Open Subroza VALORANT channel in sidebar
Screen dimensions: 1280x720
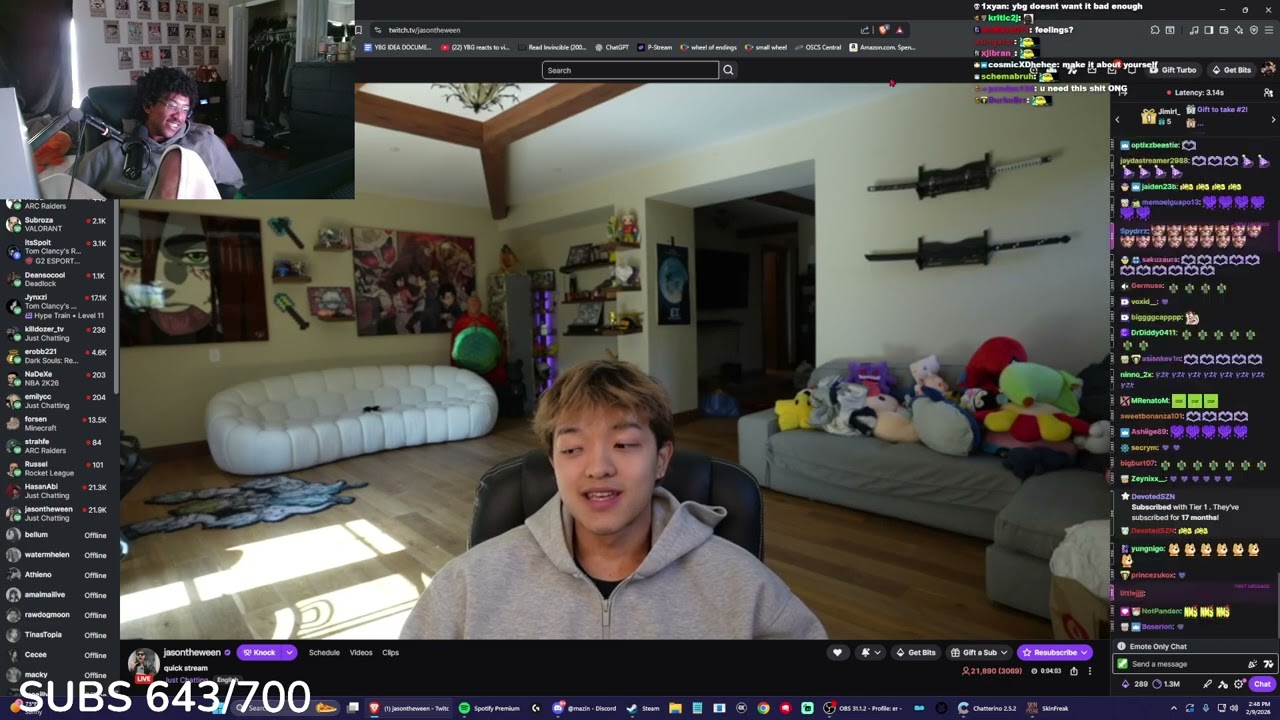tap(59, 224)
